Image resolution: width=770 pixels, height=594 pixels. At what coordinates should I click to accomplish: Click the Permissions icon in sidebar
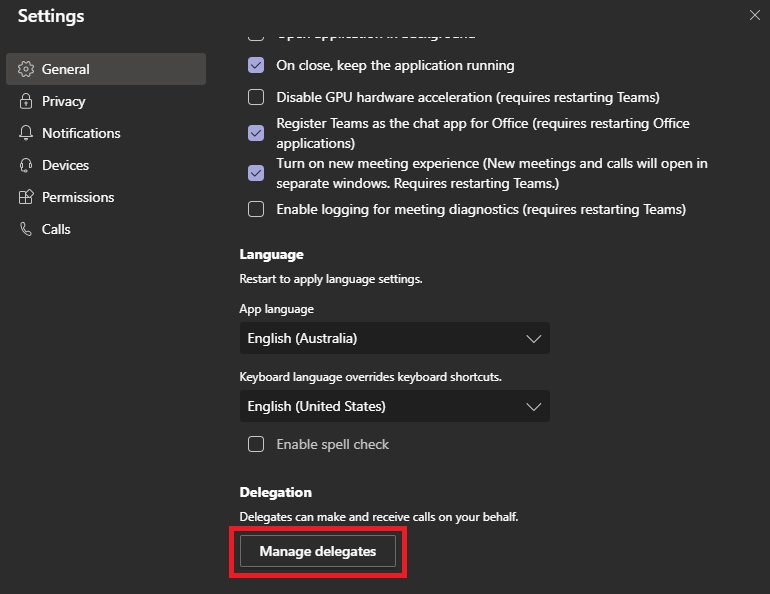pyautogui.click(x=26, y=197)
